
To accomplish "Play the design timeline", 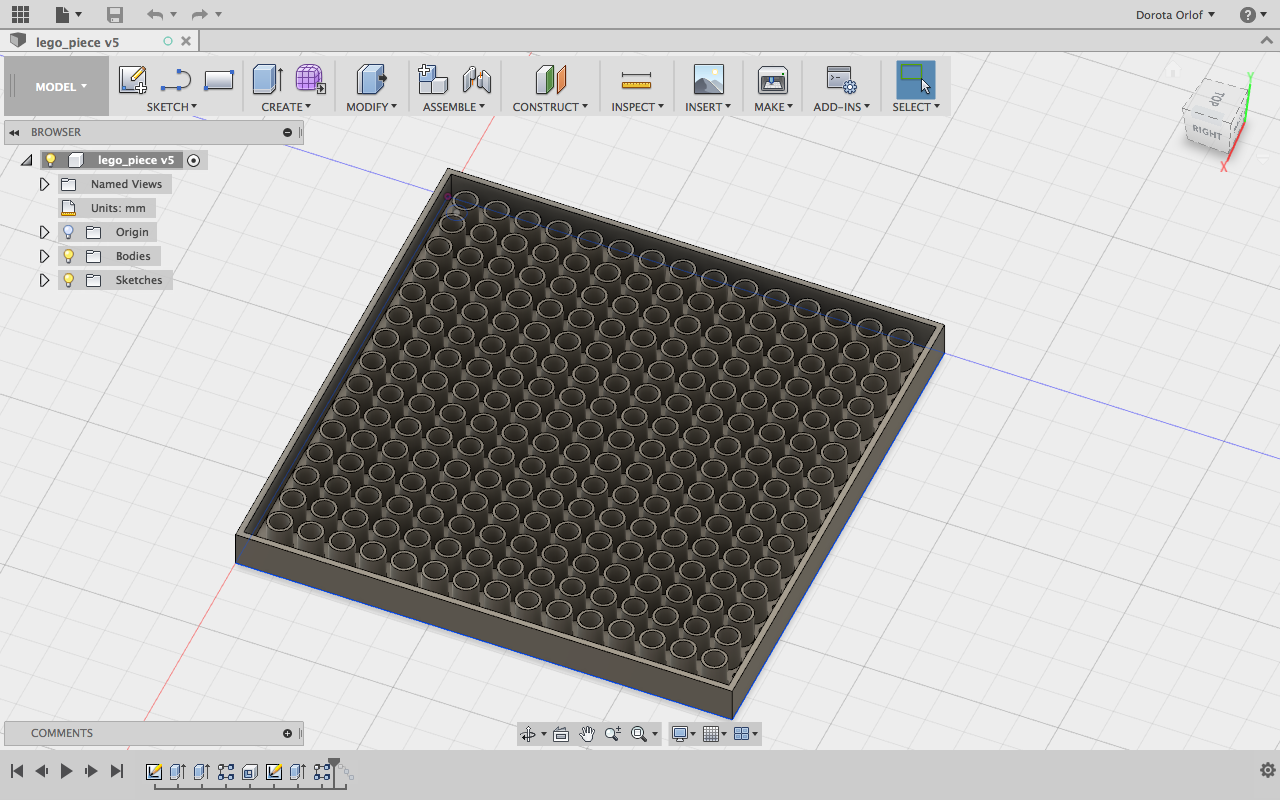I will (x=66, y=771).
